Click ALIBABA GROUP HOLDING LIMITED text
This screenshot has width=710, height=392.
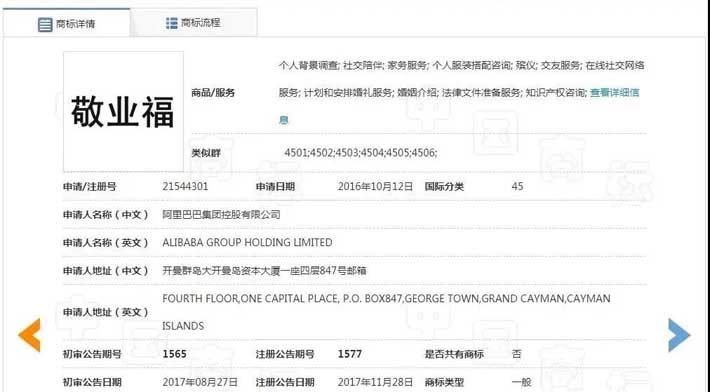point(247,243)
